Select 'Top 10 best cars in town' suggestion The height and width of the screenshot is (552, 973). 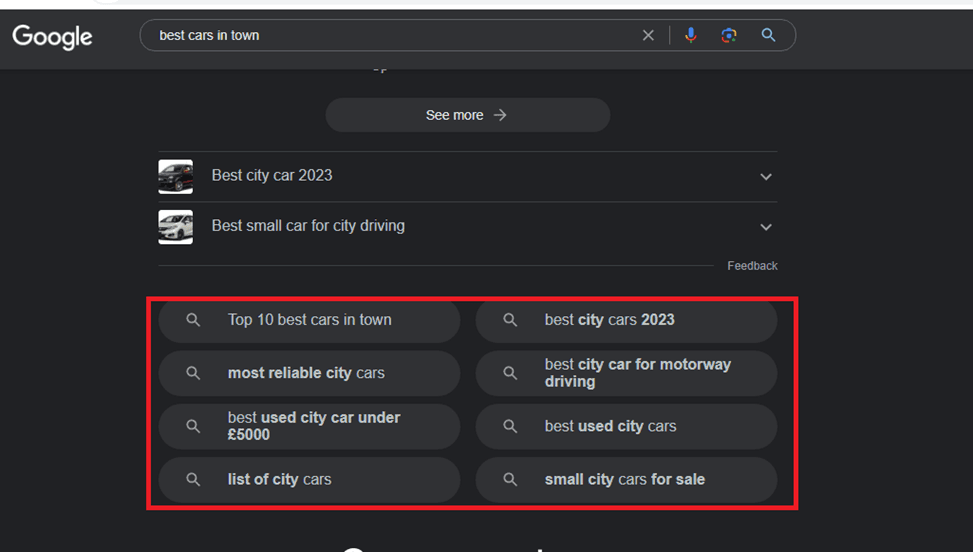pyautogui.click(x=309, y=320)
